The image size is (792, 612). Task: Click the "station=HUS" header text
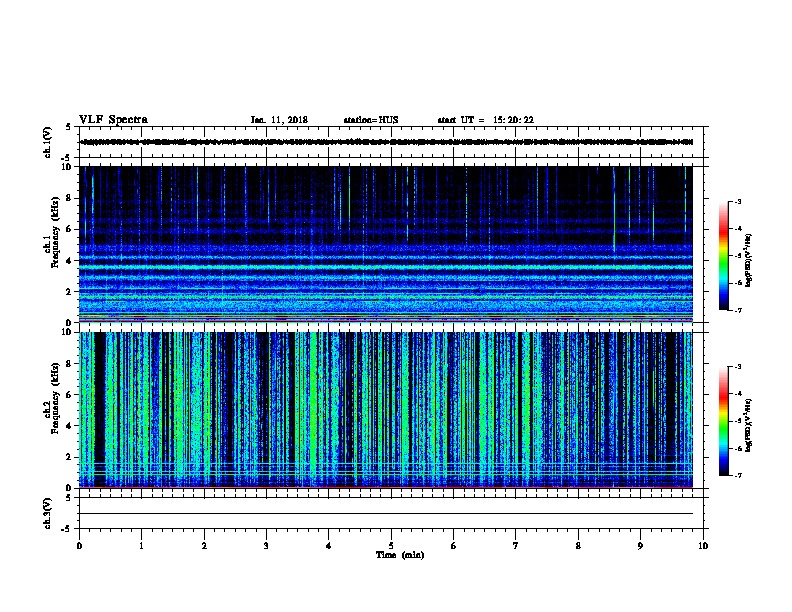point(371,120)
